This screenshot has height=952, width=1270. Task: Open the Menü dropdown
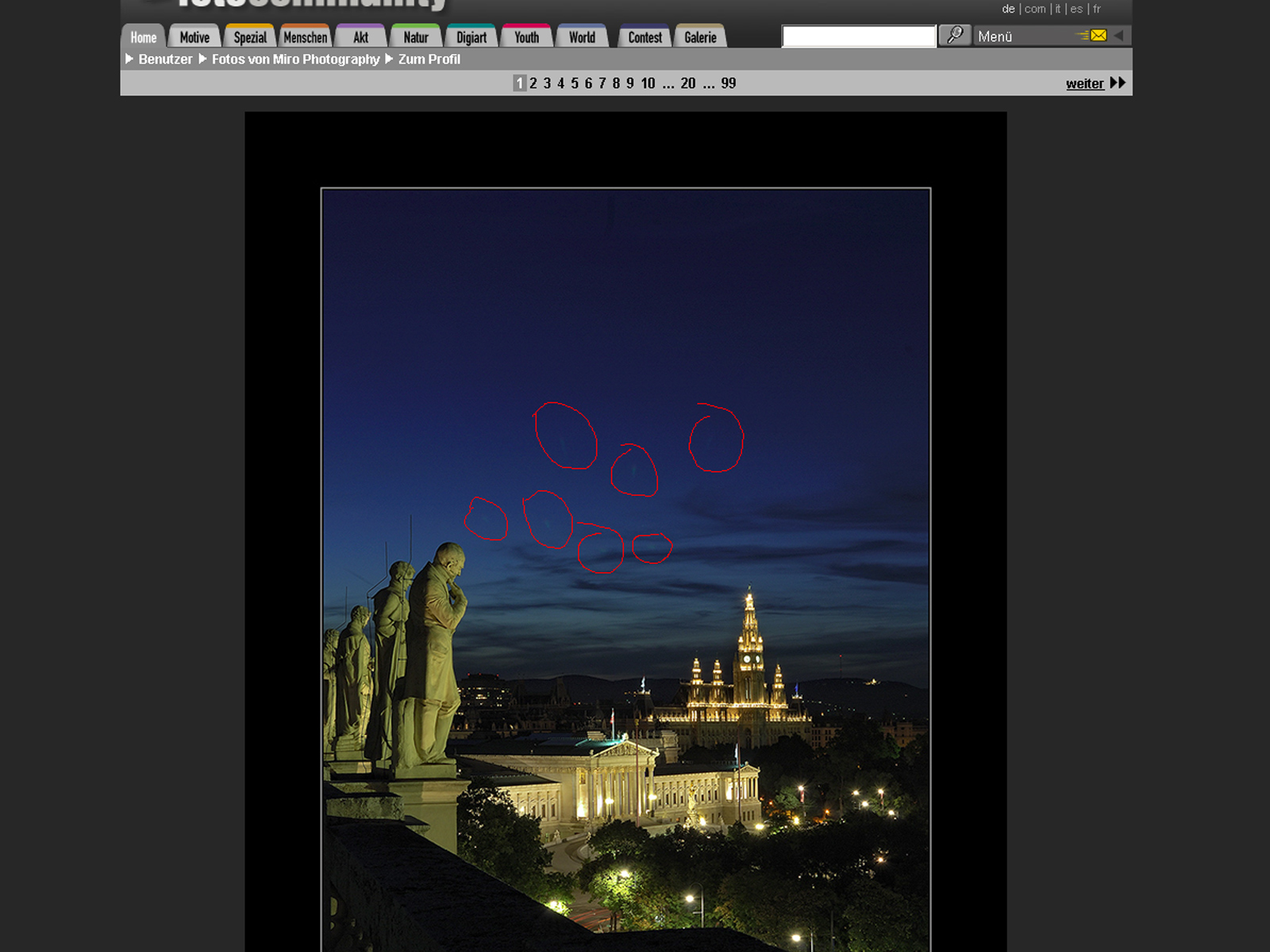click(x=1024, y=36)
